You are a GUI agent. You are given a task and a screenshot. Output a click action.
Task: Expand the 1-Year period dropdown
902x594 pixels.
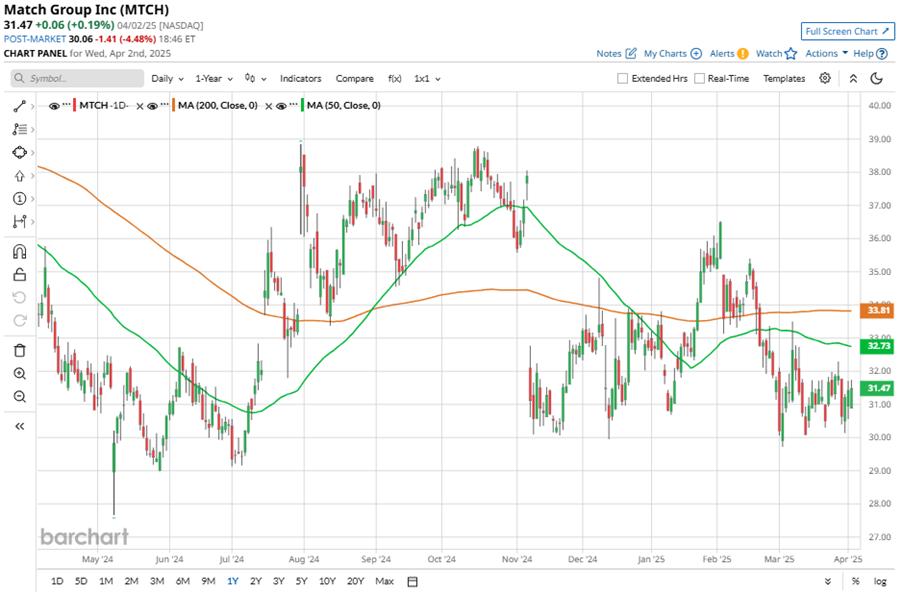(214, 78)
